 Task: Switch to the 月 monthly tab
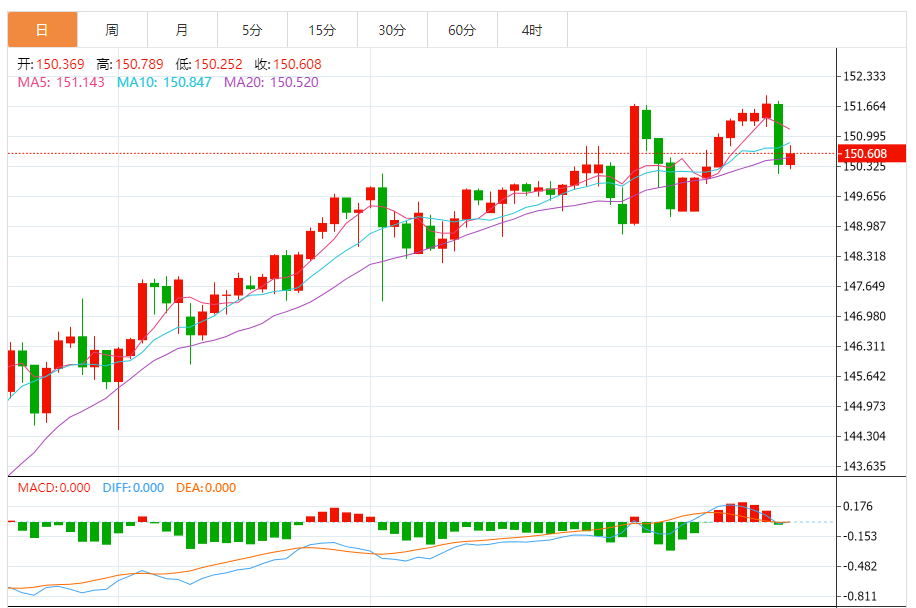pyautogui.click(x=182, y=30)
